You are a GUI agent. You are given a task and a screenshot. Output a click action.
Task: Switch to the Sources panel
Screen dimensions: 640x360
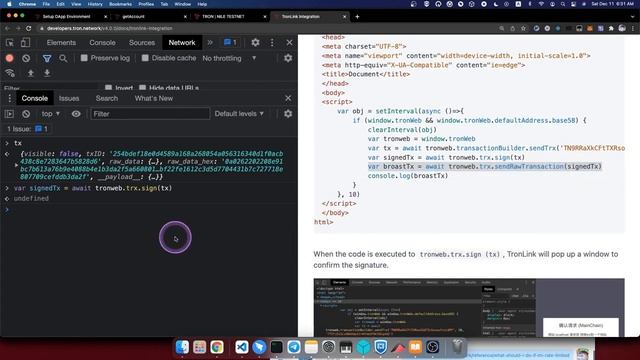(142, 42)
